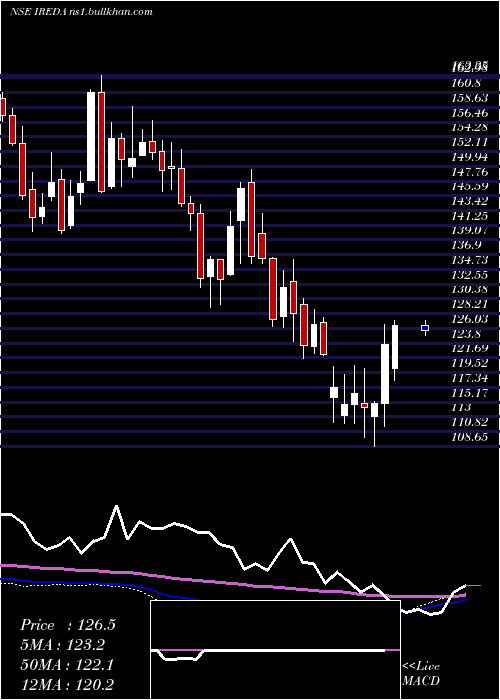Click the <<Live MACD label
Viewport: 500px width, 700px height.
click(x=421, y=673)
